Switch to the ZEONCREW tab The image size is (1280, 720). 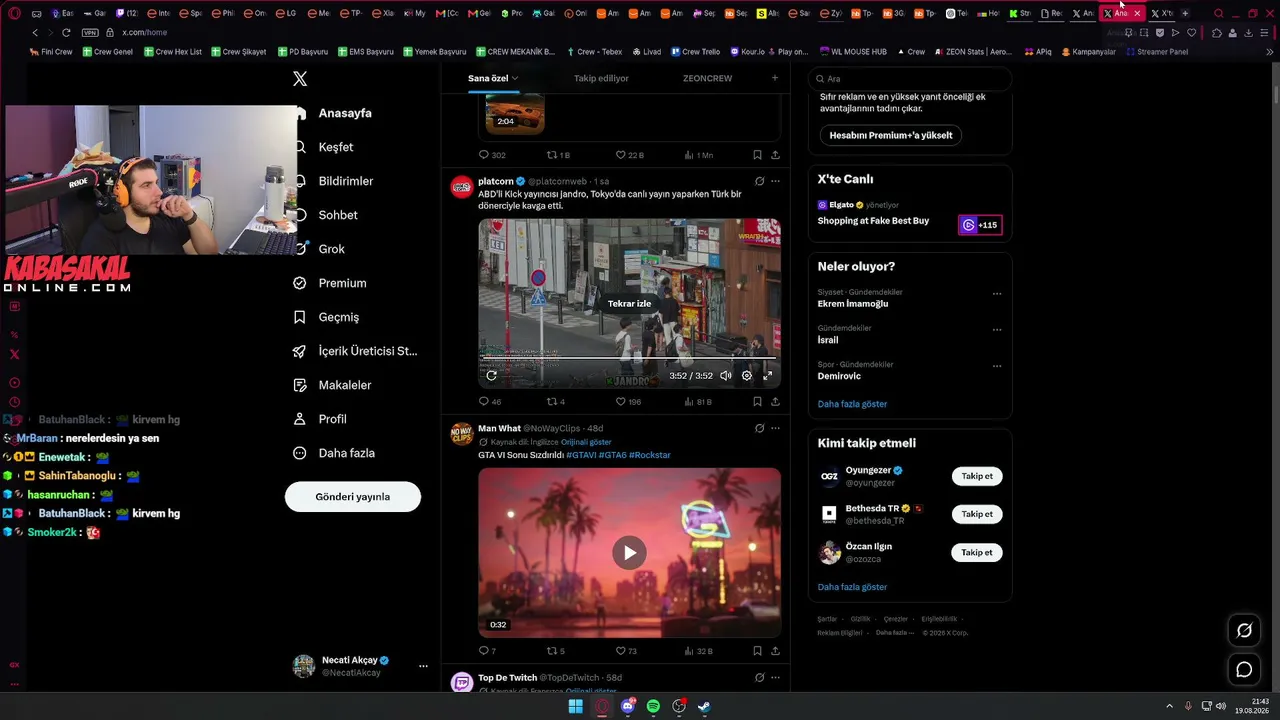707,78
